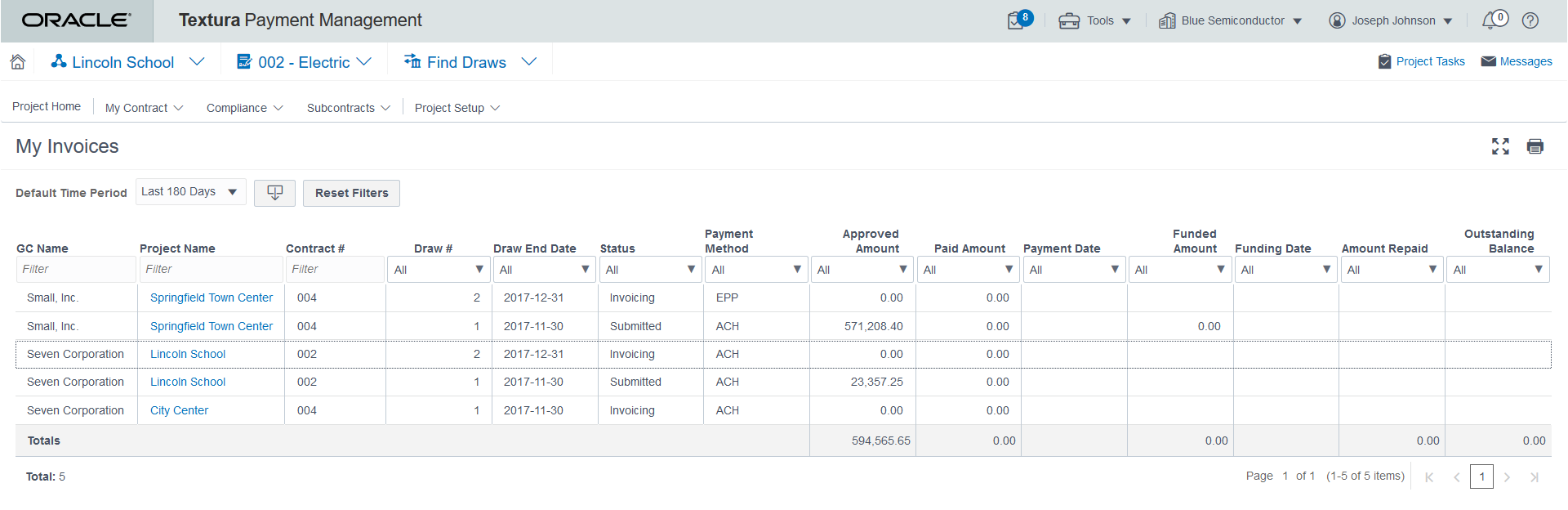The width and height of the screenshot is (1568, 510).
Task: Click the Blue Semiconductor building icon
Action: [x=1167, y=21]
